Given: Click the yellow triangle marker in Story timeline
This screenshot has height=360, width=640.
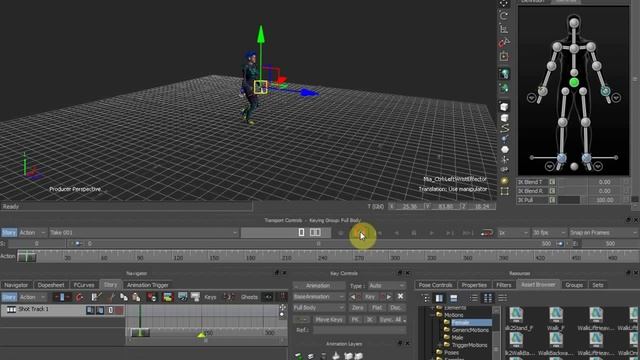Looking at the screenshot, I should point(201,335).
